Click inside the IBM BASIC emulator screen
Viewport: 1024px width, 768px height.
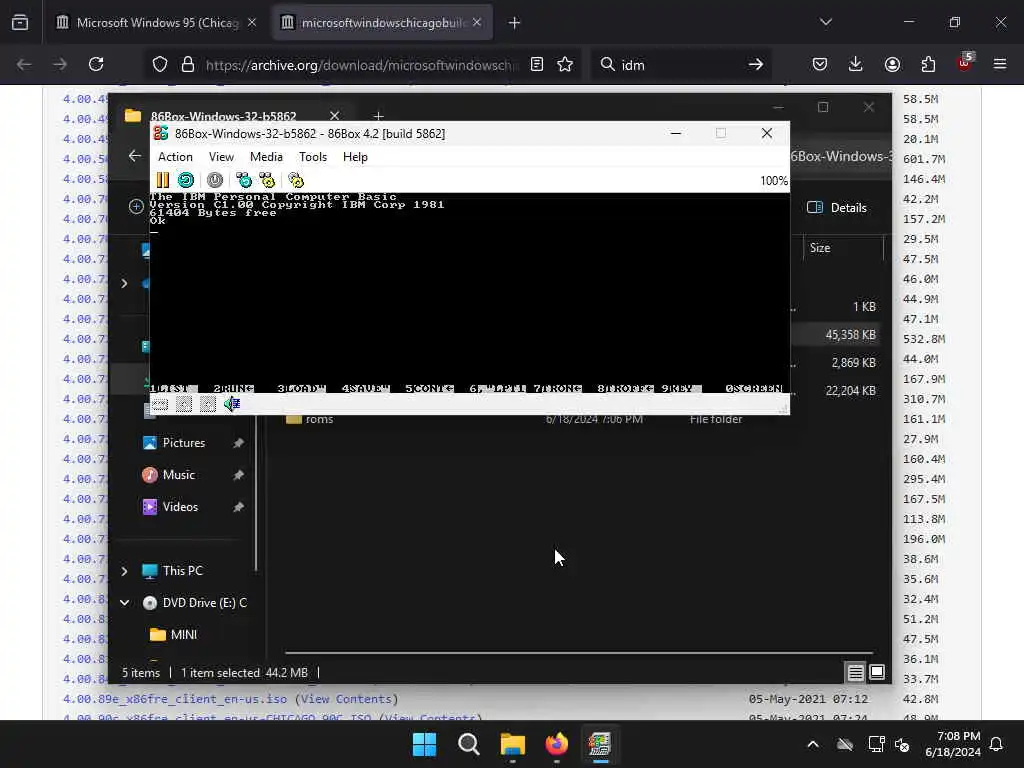click(x=470, y=293)
